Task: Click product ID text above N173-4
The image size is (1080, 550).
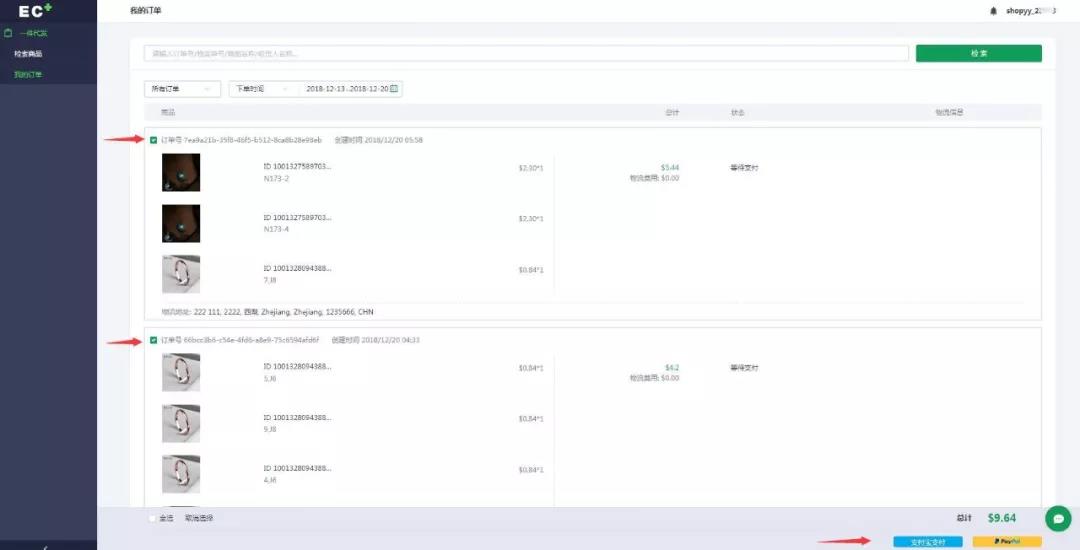Action: pos(298,218)
